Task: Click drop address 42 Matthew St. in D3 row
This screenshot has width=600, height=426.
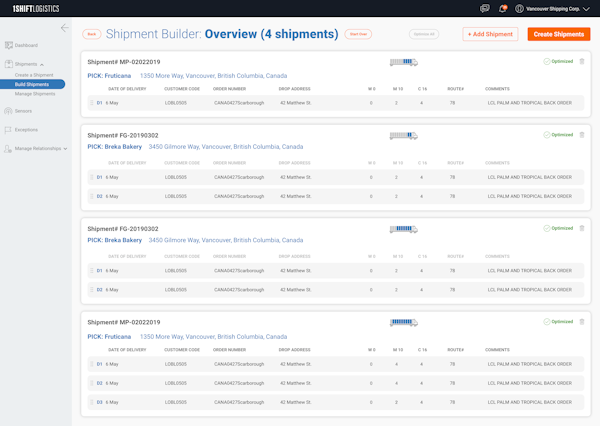Action: point(296,402)
